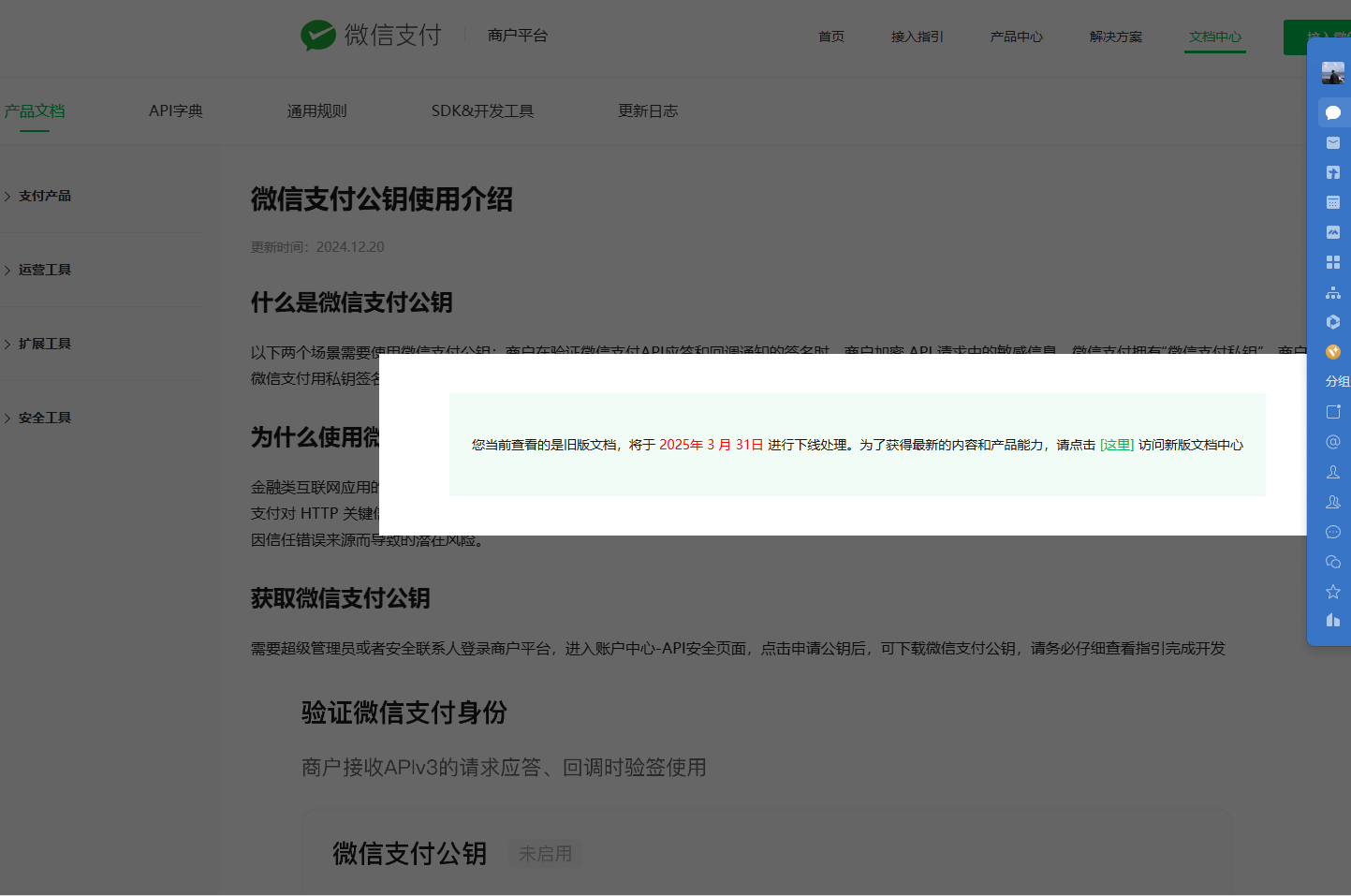Switch to the 更新日志 tab
This screenshot has width=1351, height=896.
648,110
